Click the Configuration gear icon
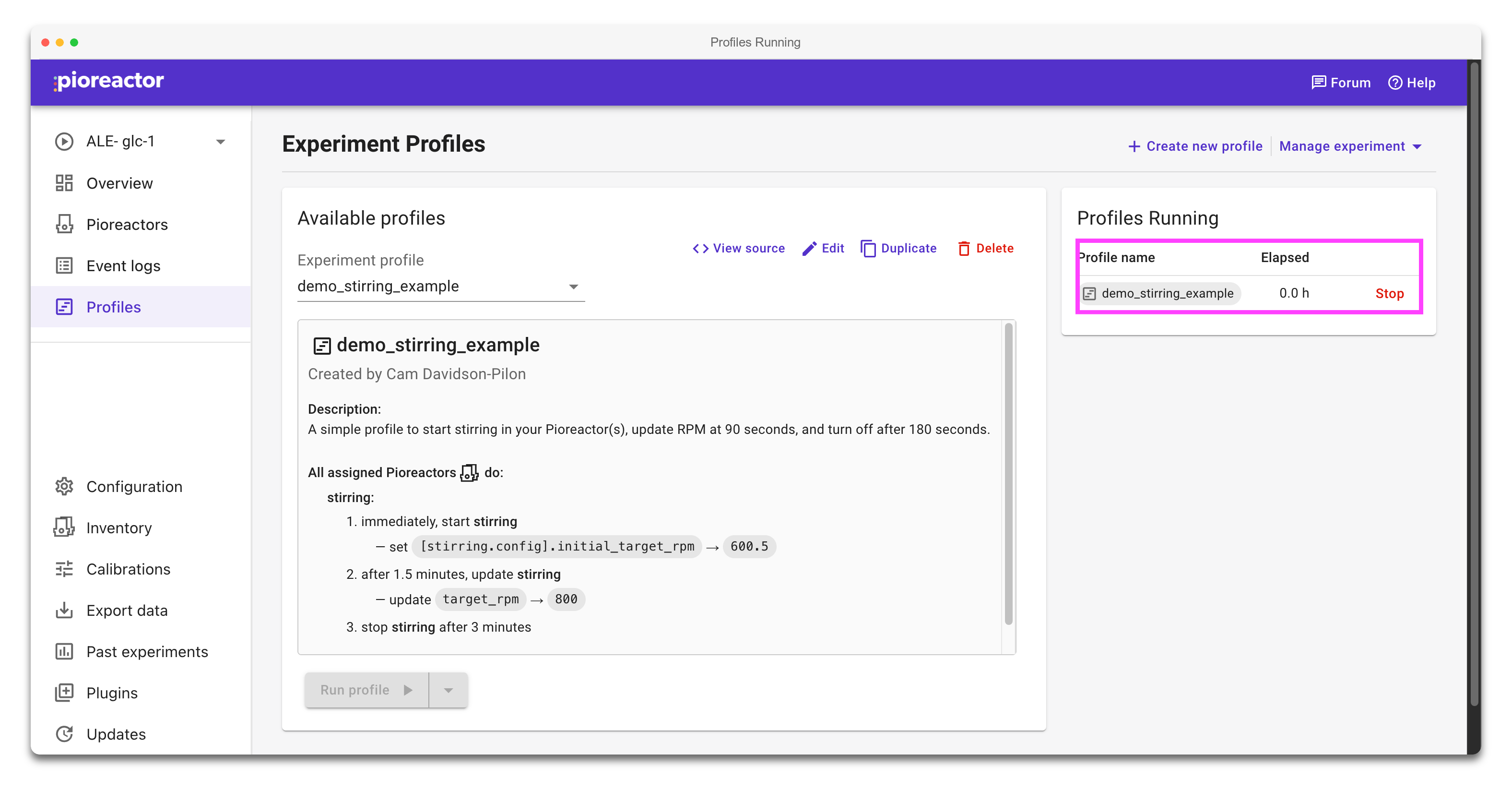 [x=64, y=487]
